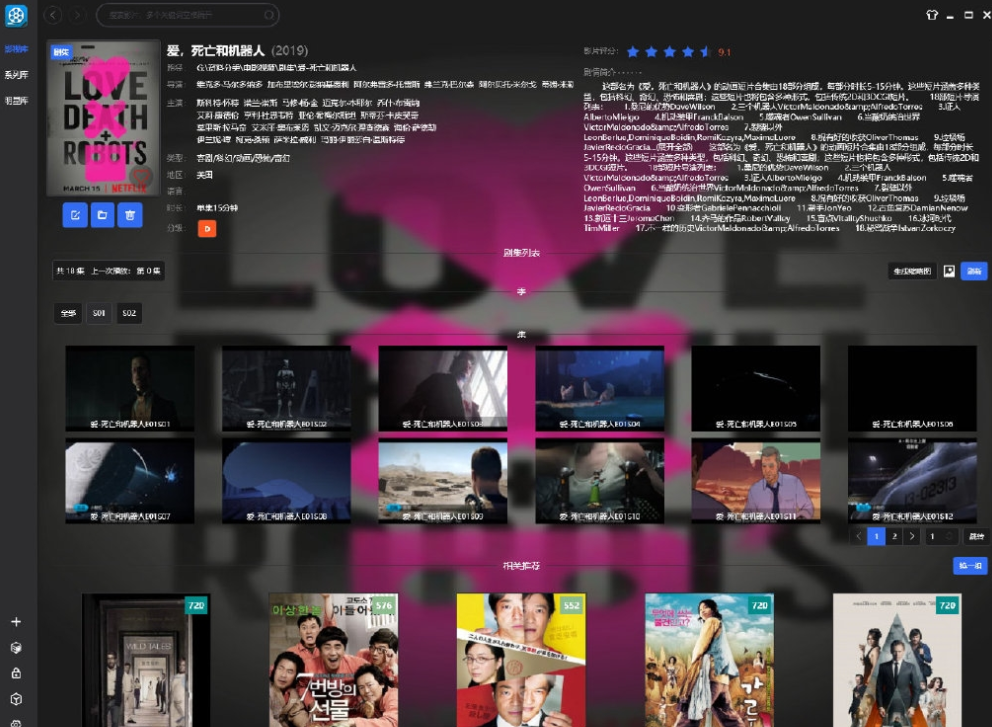Go to page 2 of episodes

click(x=894, y=537)
